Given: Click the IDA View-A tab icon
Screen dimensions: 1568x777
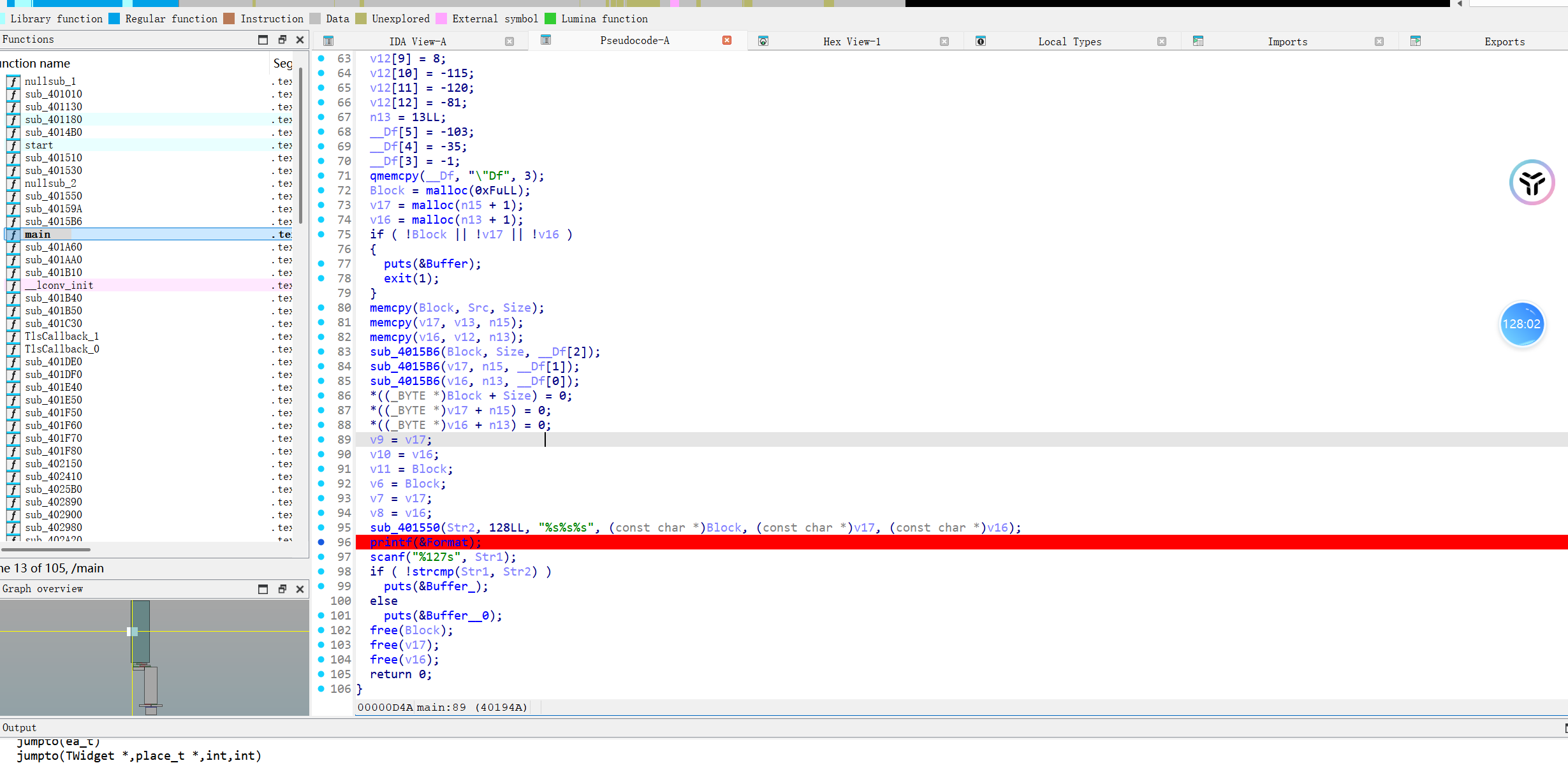Looking at the screenshot, I should pyautogui.click(x=328, y=41).
